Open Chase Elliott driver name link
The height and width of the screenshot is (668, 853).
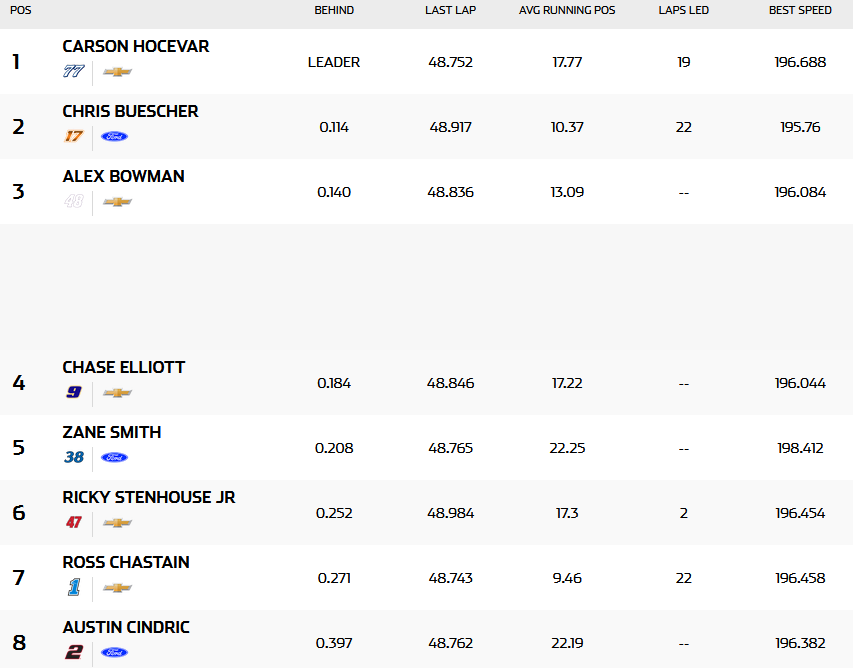pyautogui.click(x=123, y=368)
